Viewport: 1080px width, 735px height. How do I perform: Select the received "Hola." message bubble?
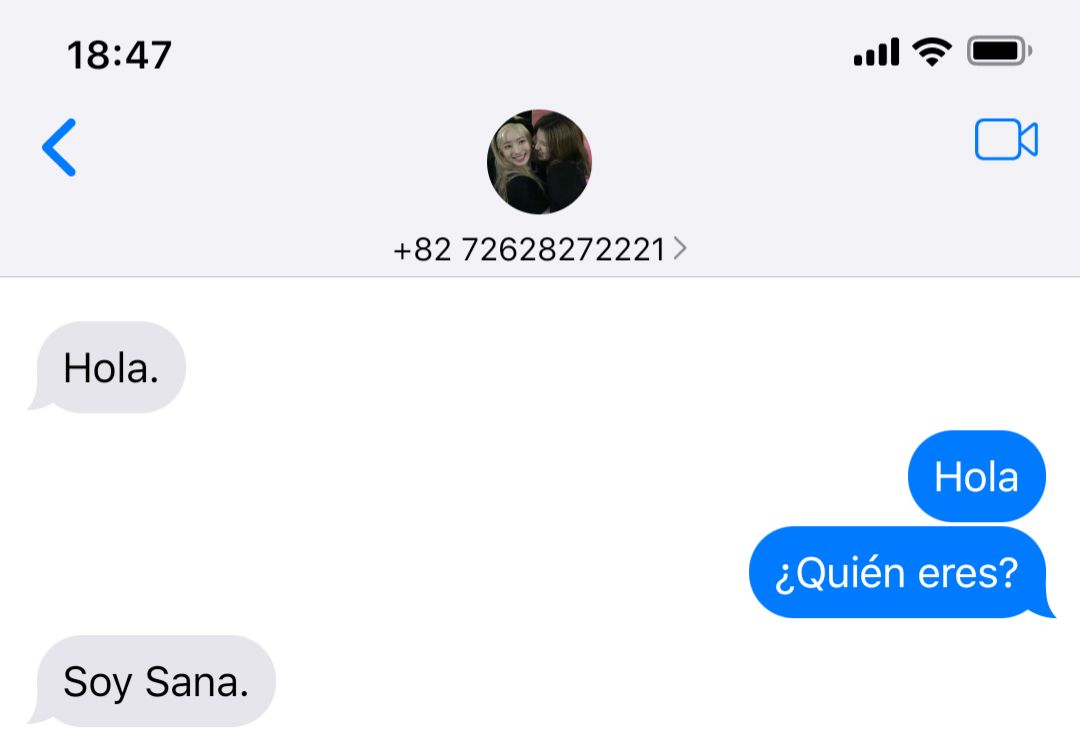tap(109, 367)
